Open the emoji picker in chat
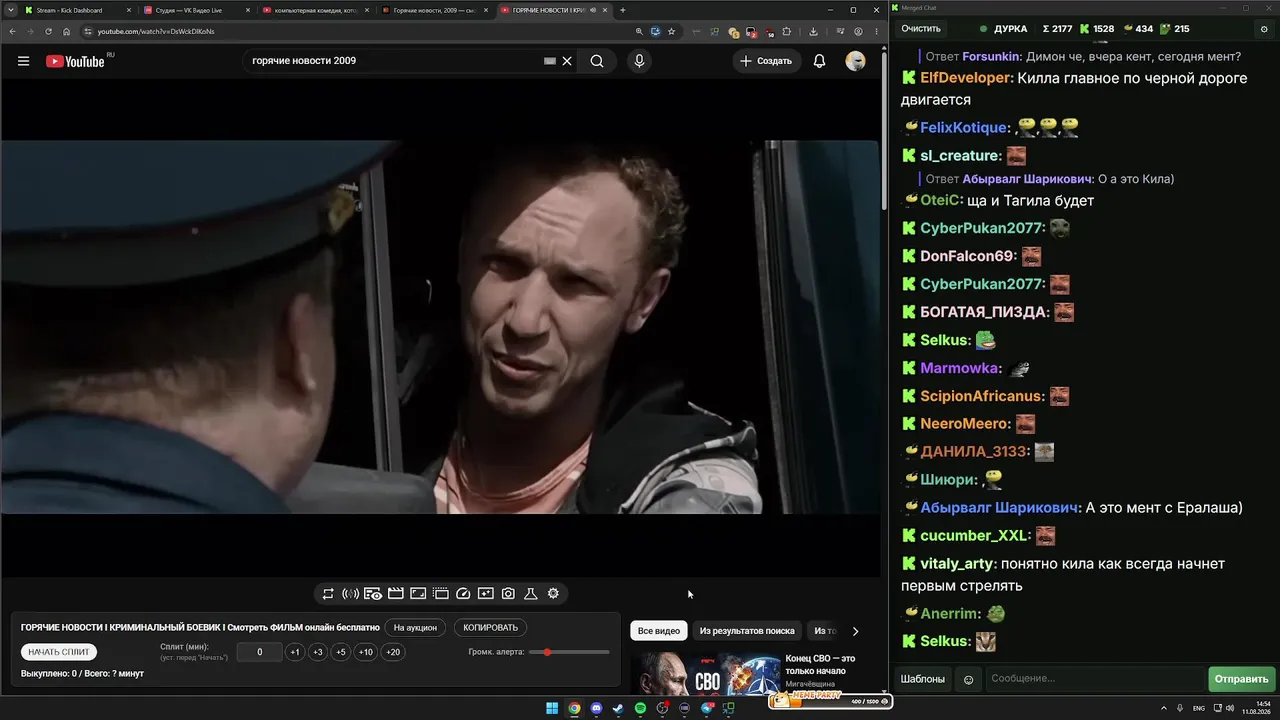The height and width of the screenshot is (720, 1280). [968, 680]
